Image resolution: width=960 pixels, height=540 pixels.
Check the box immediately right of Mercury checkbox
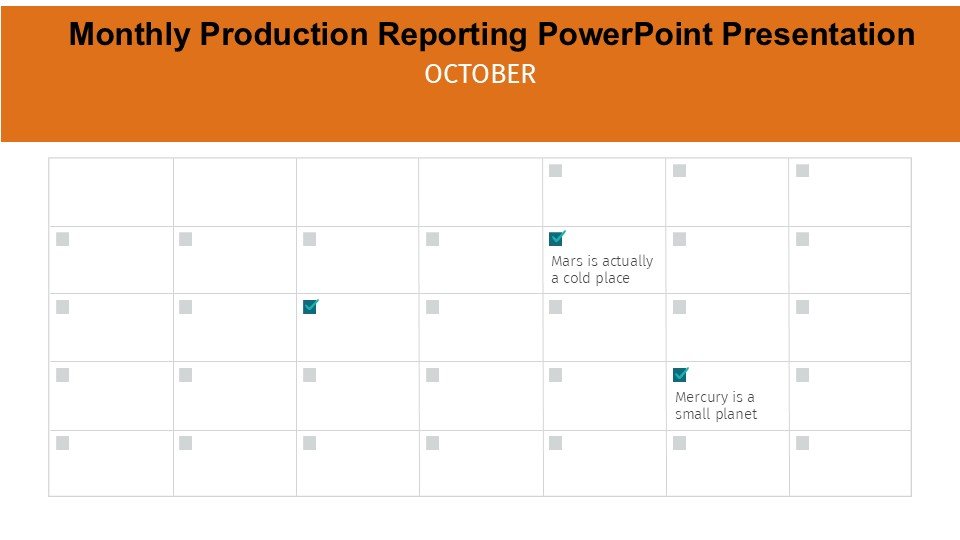click(x=803, y=375)
